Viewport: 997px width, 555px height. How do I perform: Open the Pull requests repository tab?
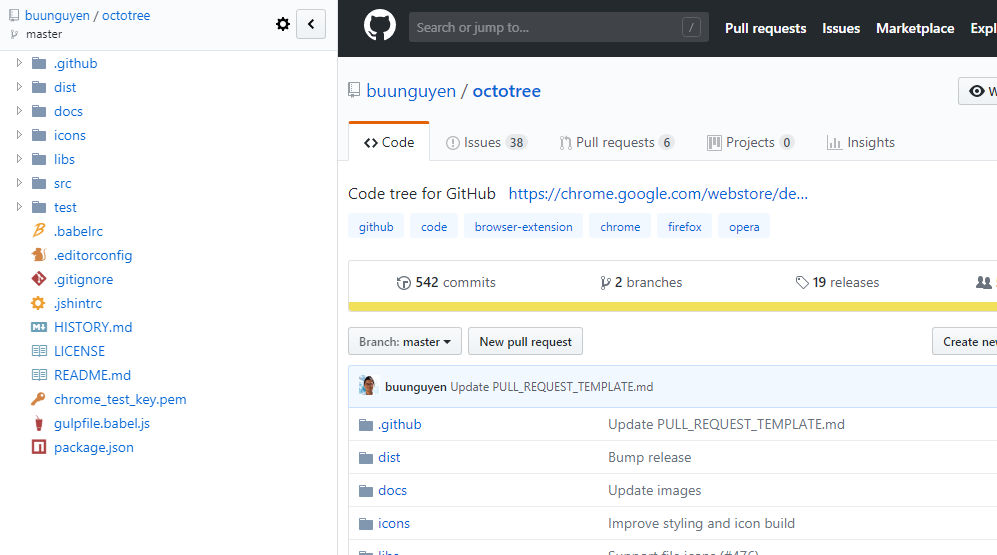coord(616,142)
